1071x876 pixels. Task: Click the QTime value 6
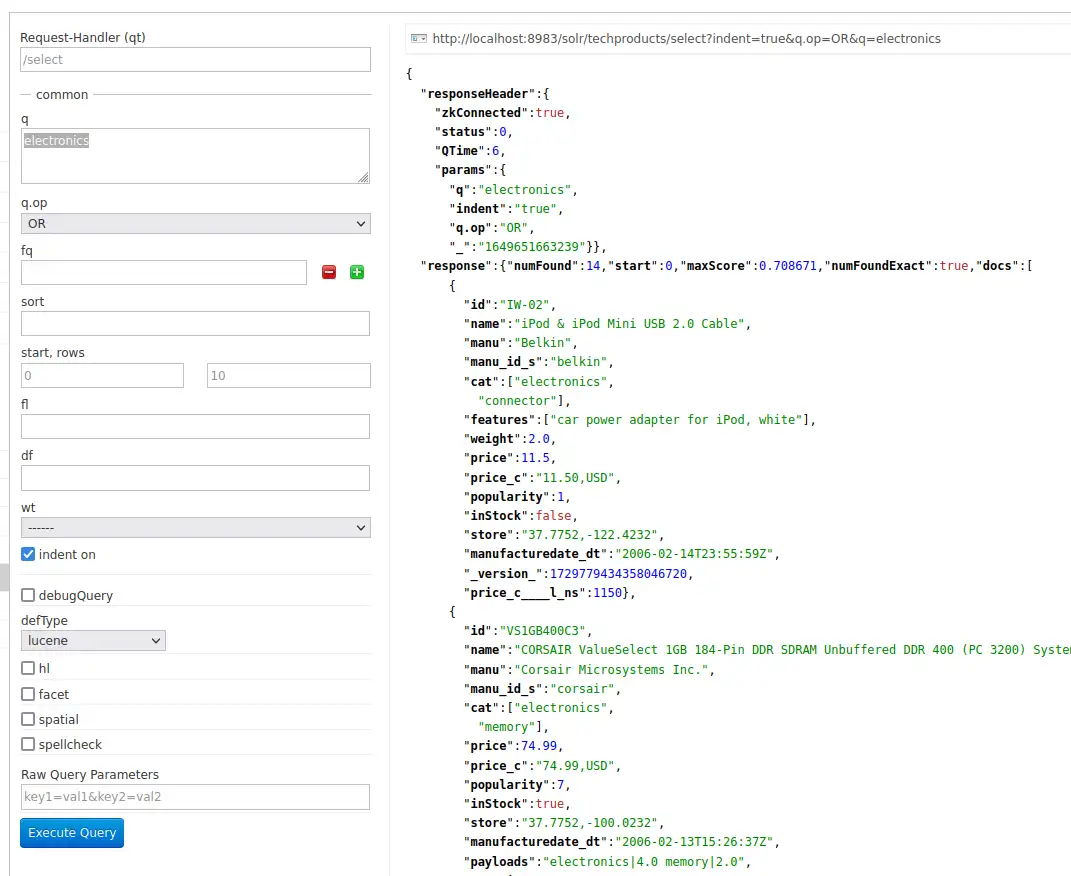click(496, 151)
